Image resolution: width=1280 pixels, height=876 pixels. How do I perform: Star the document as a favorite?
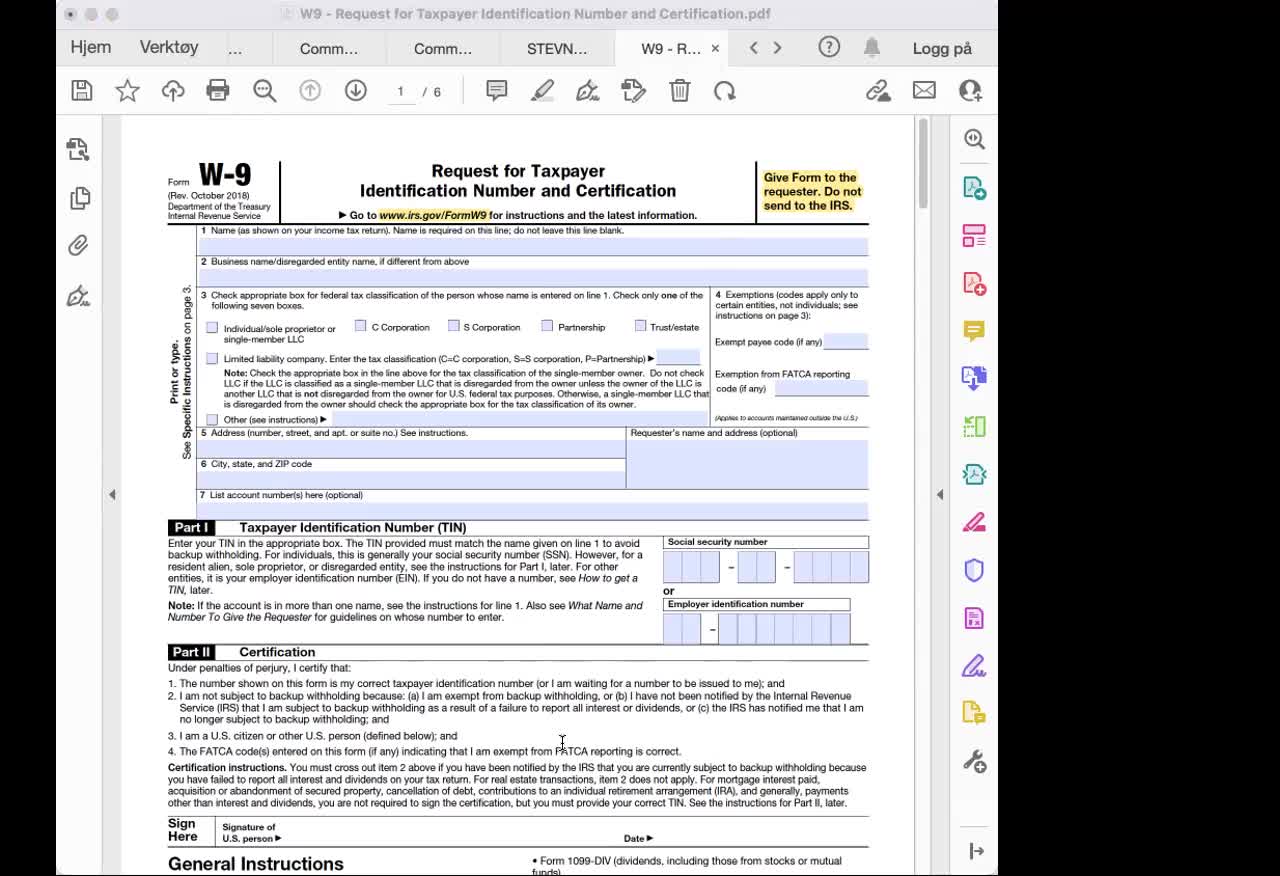[127, 91]
